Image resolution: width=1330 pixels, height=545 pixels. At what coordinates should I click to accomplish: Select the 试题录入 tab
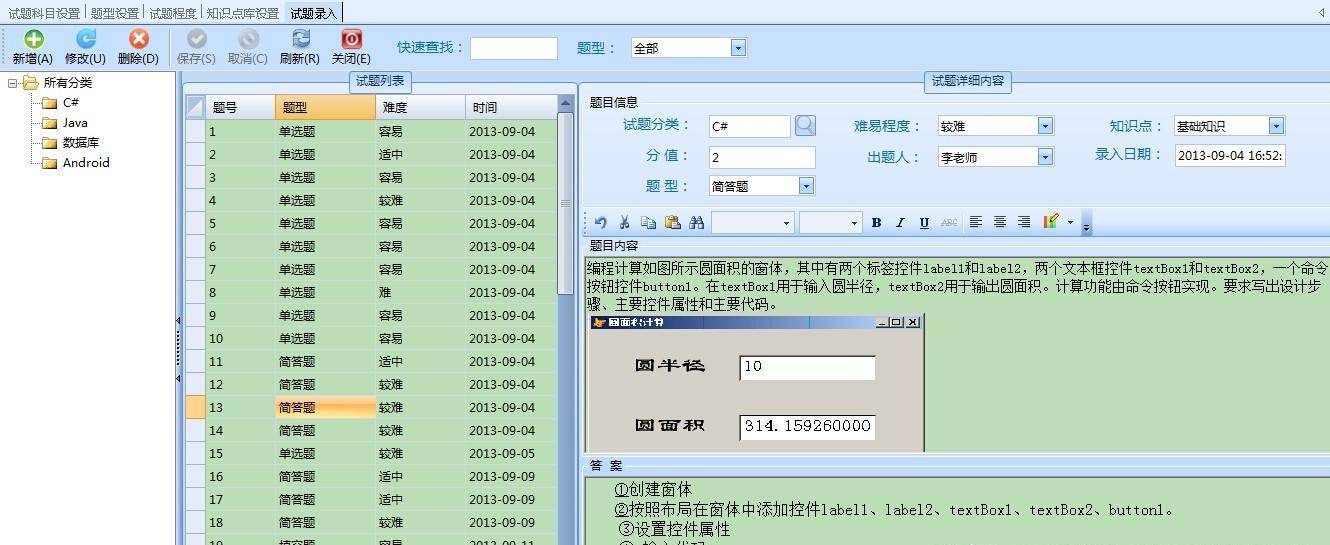pyautogui.click(x=313, y=13)
